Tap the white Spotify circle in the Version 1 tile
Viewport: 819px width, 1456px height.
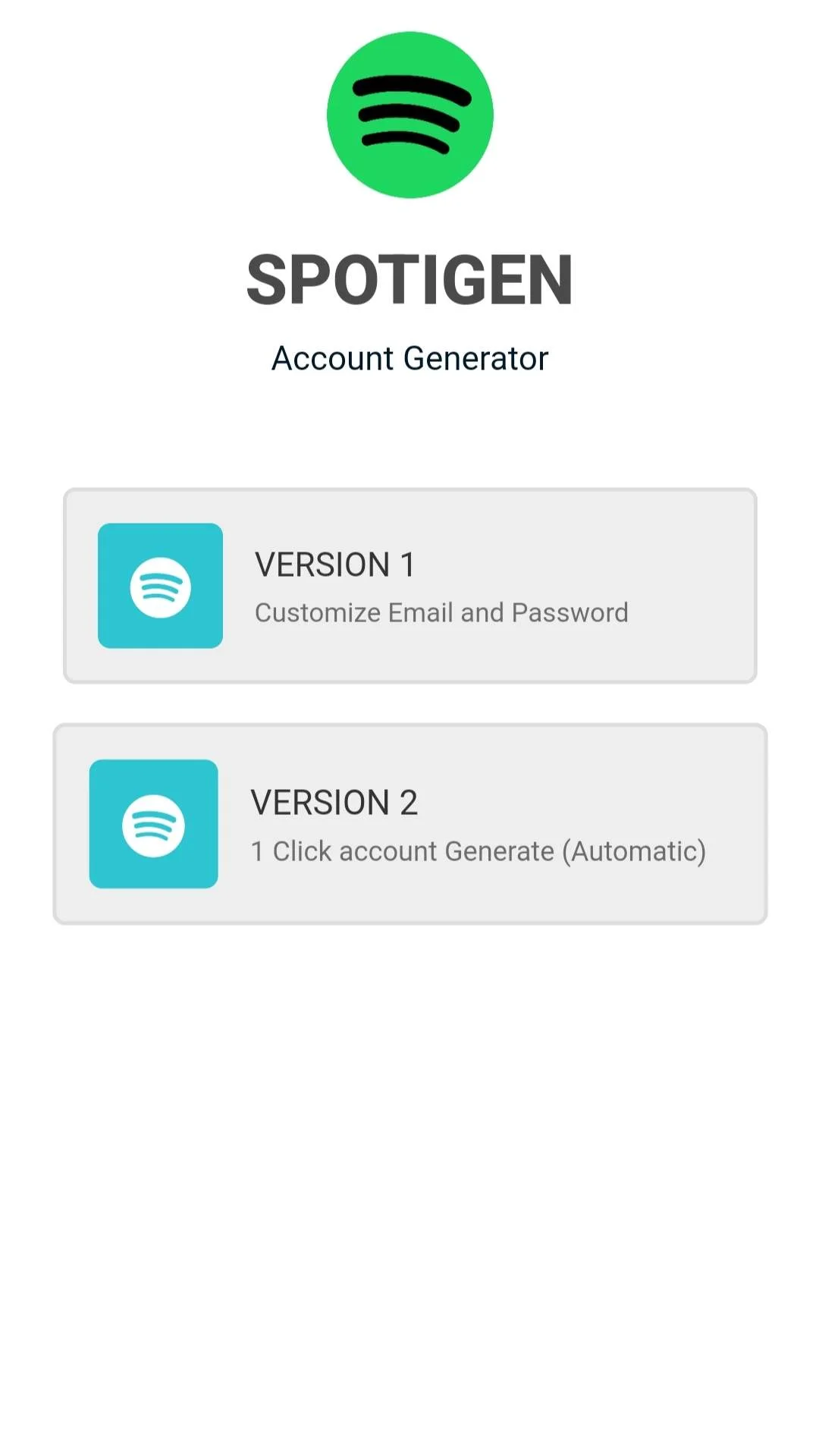[x=160, y=588]
